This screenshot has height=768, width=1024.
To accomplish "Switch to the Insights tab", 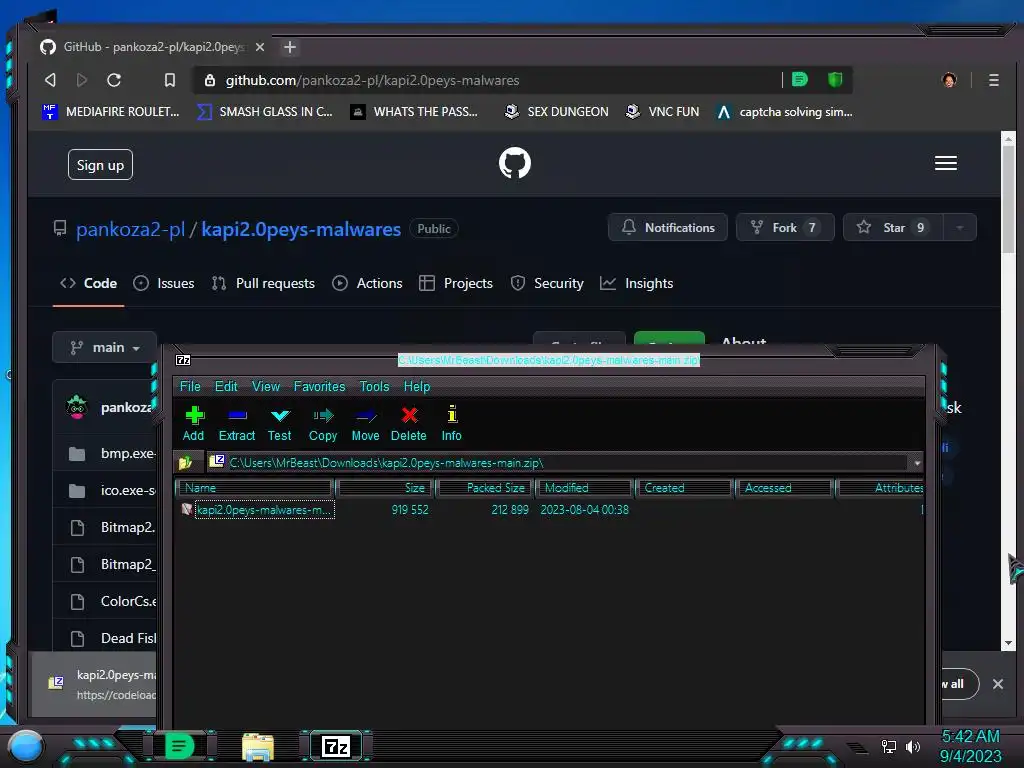I will click(637, 283).
